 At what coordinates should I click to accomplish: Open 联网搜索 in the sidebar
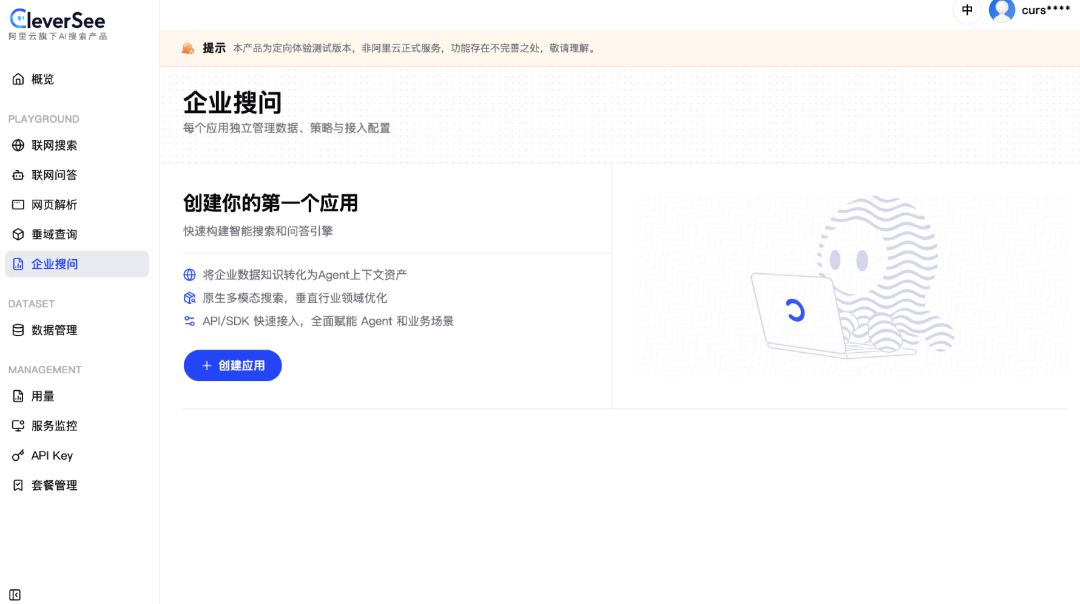76,145
